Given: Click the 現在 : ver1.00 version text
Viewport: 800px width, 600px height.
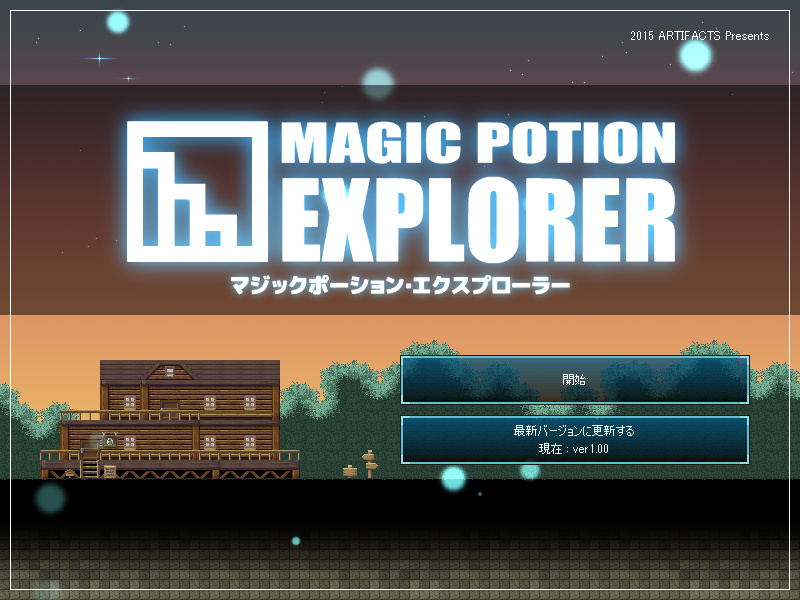Looking at the screenshot, I should 574,449.
